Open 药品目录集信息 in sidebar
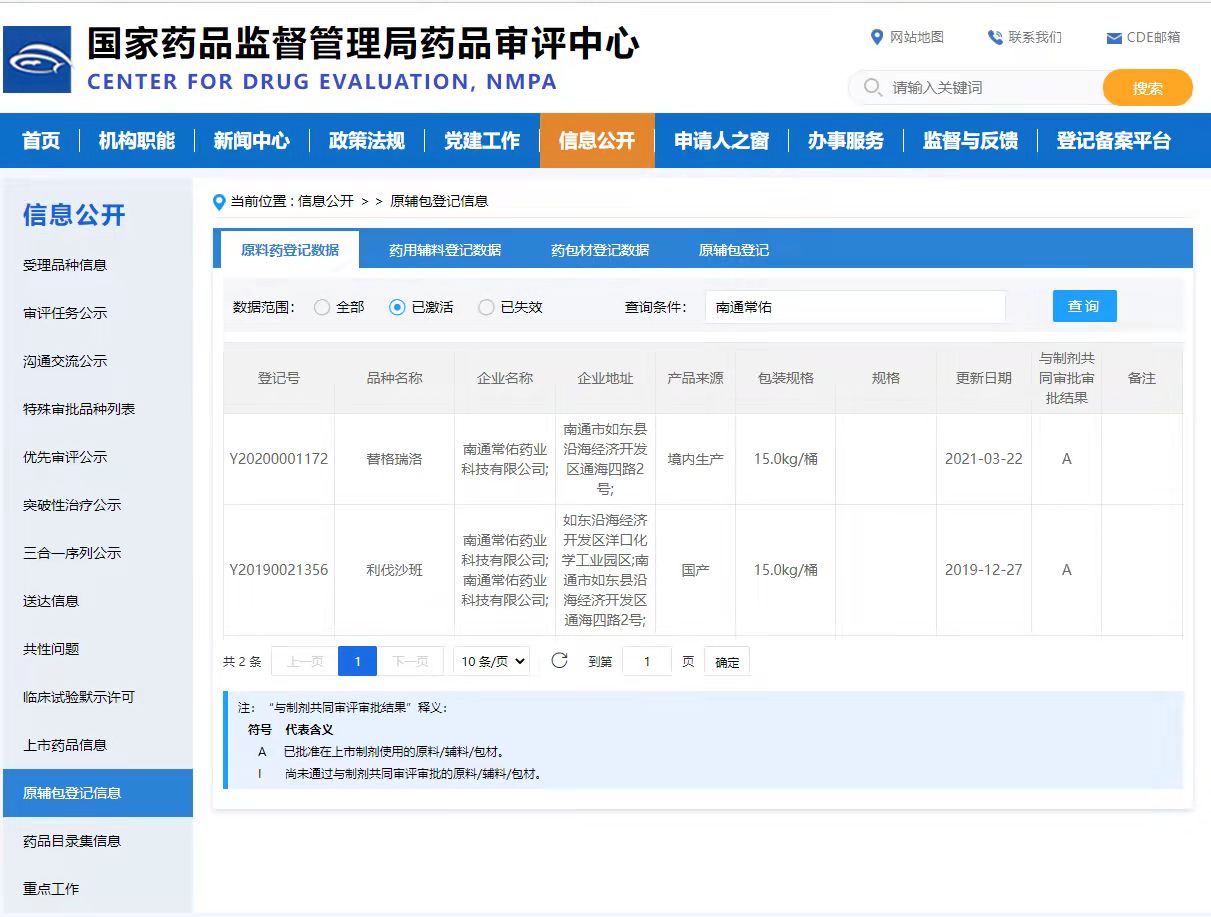Image resolution: width=1211 pixels, height=917 pixels. [98, 841]
